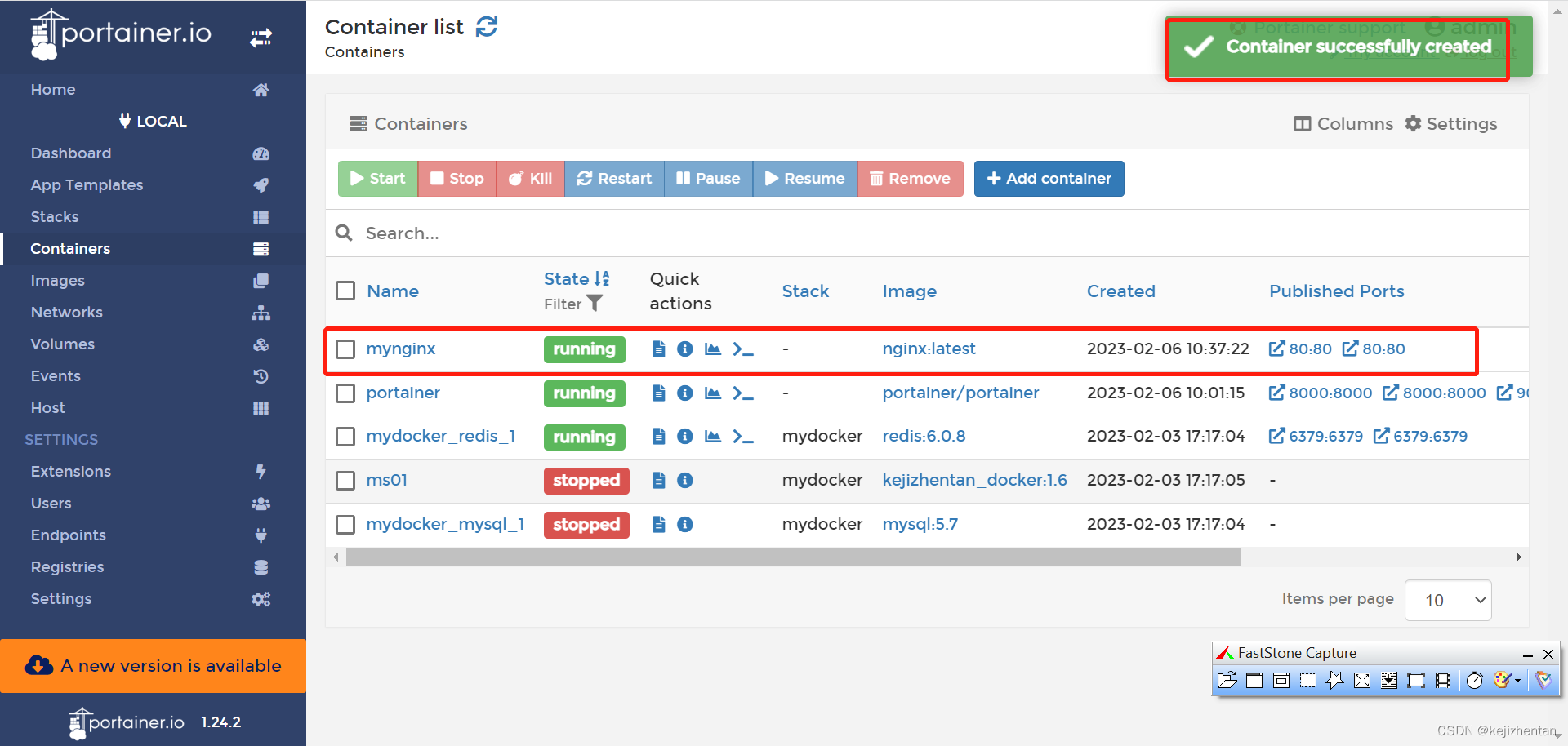Screen dimensions: 1568x746
Task: Sort by Image column header
Action: pyautogui.click(x=910, y=291)
